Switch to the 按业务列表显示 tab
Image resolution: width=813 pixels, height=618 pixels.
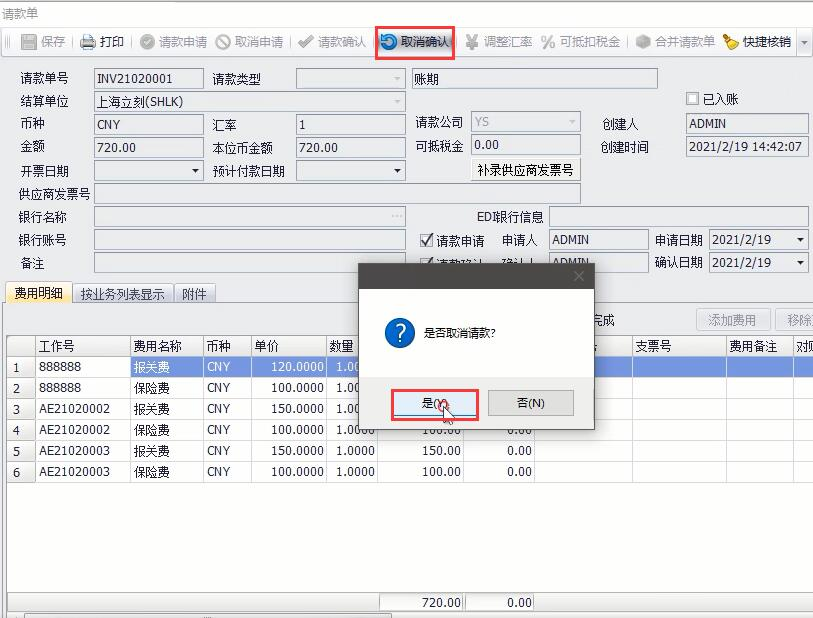tap(122, 294)
